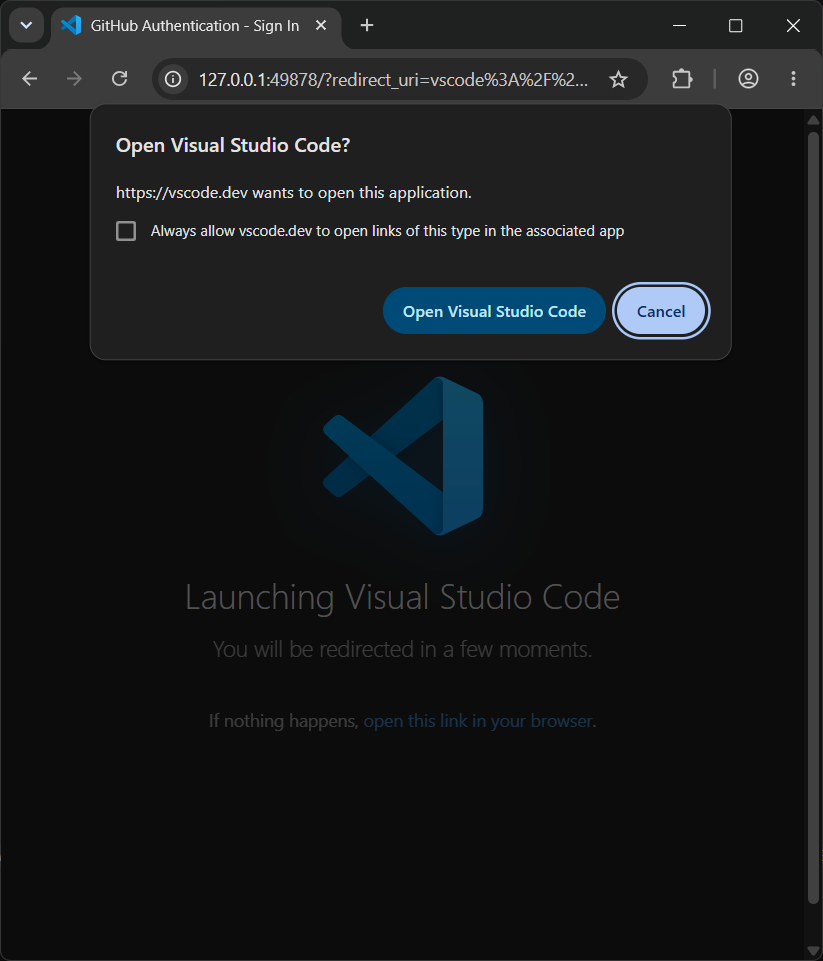Cancel the open application dialog
The image size is (823, 961).
click(661, 311)
